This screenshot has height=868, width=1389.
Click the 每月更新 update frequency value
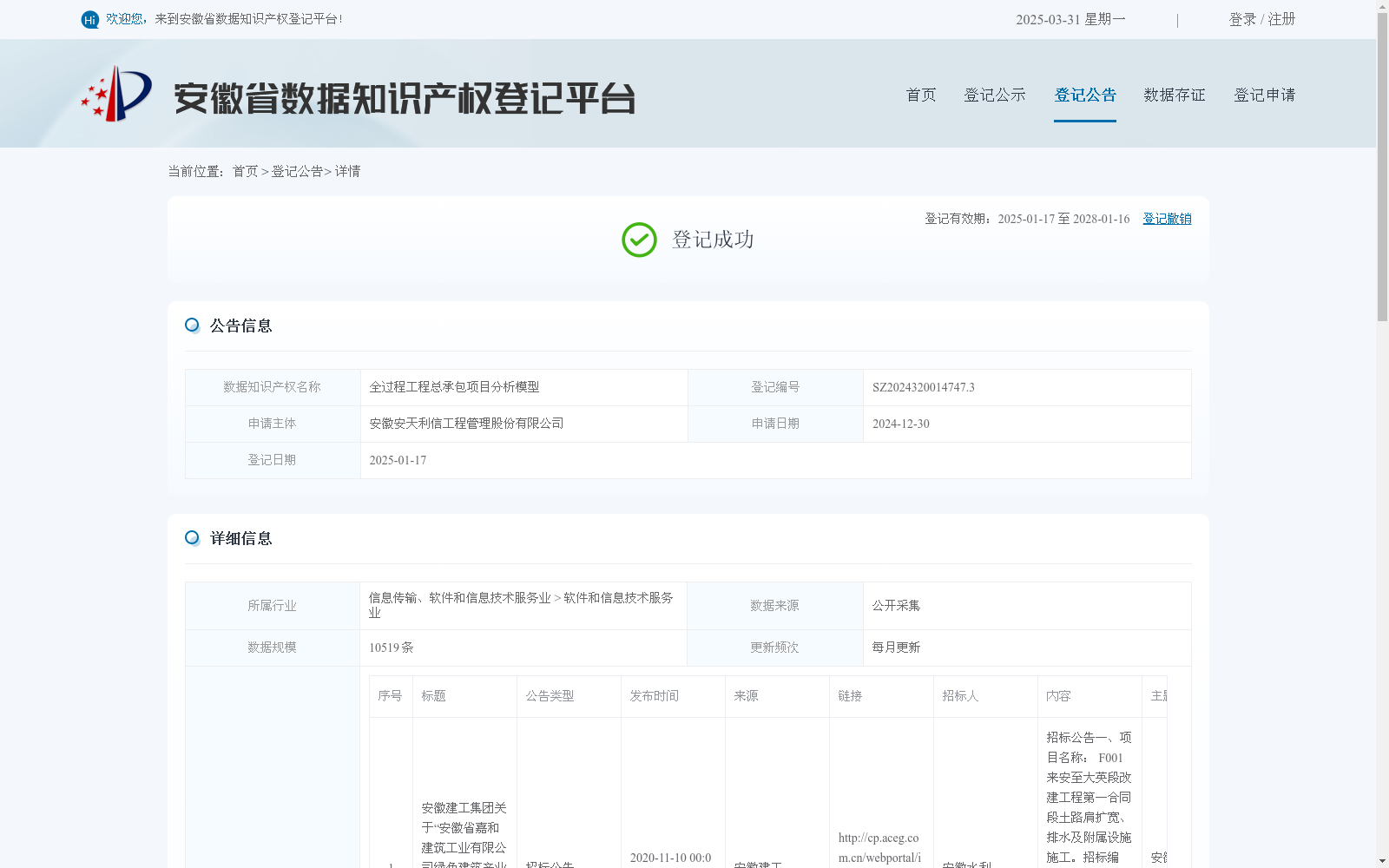(x=896, y=648)
